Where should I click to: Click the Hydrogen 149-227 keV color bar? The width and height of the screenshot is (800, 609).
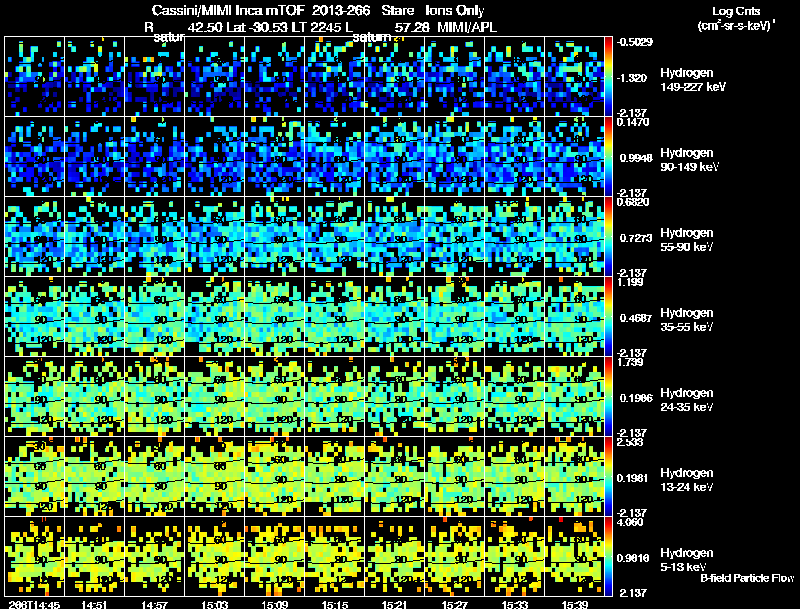(608, 77)
